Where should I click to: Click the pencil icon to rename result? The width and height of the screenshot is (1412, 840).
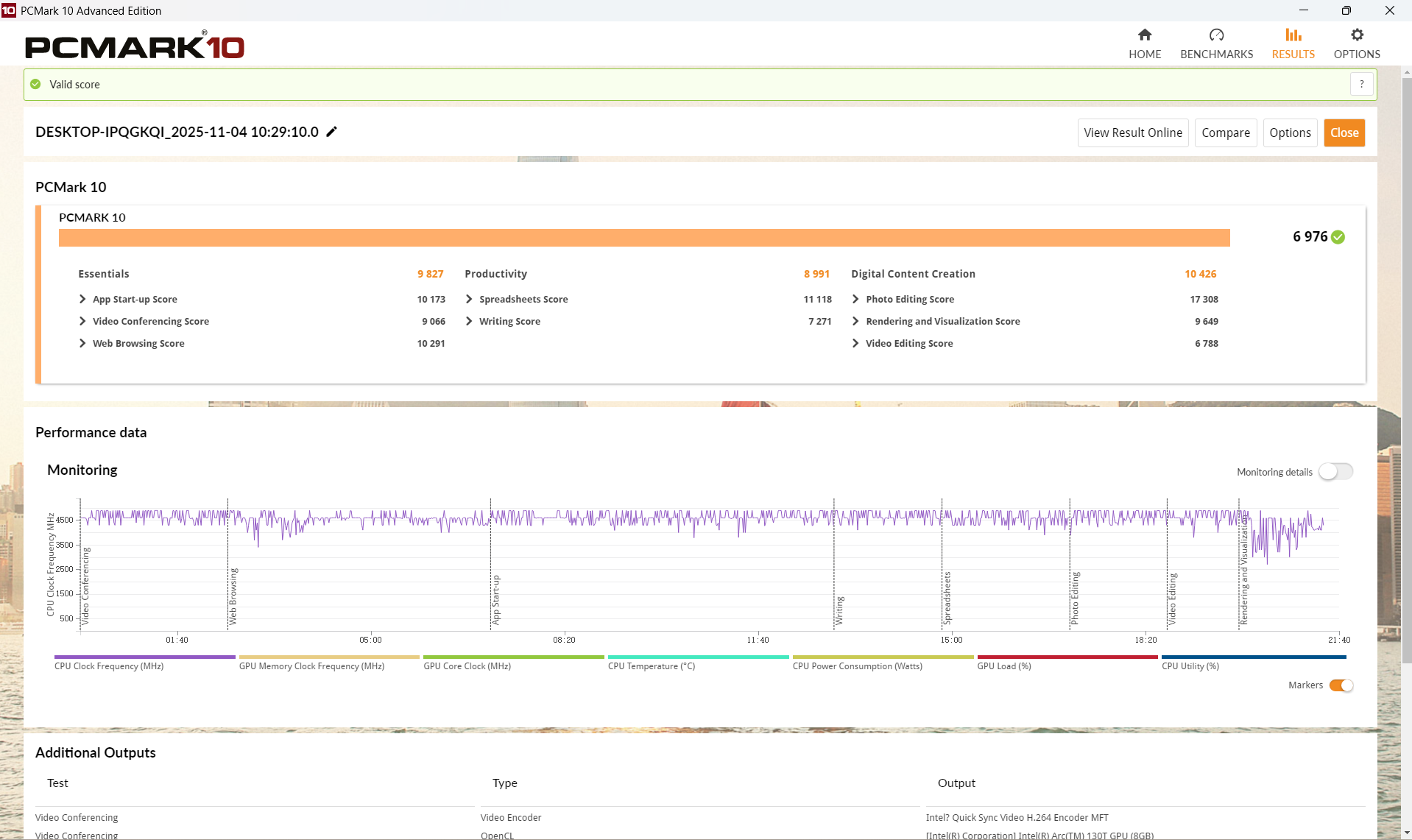point(332,132)
